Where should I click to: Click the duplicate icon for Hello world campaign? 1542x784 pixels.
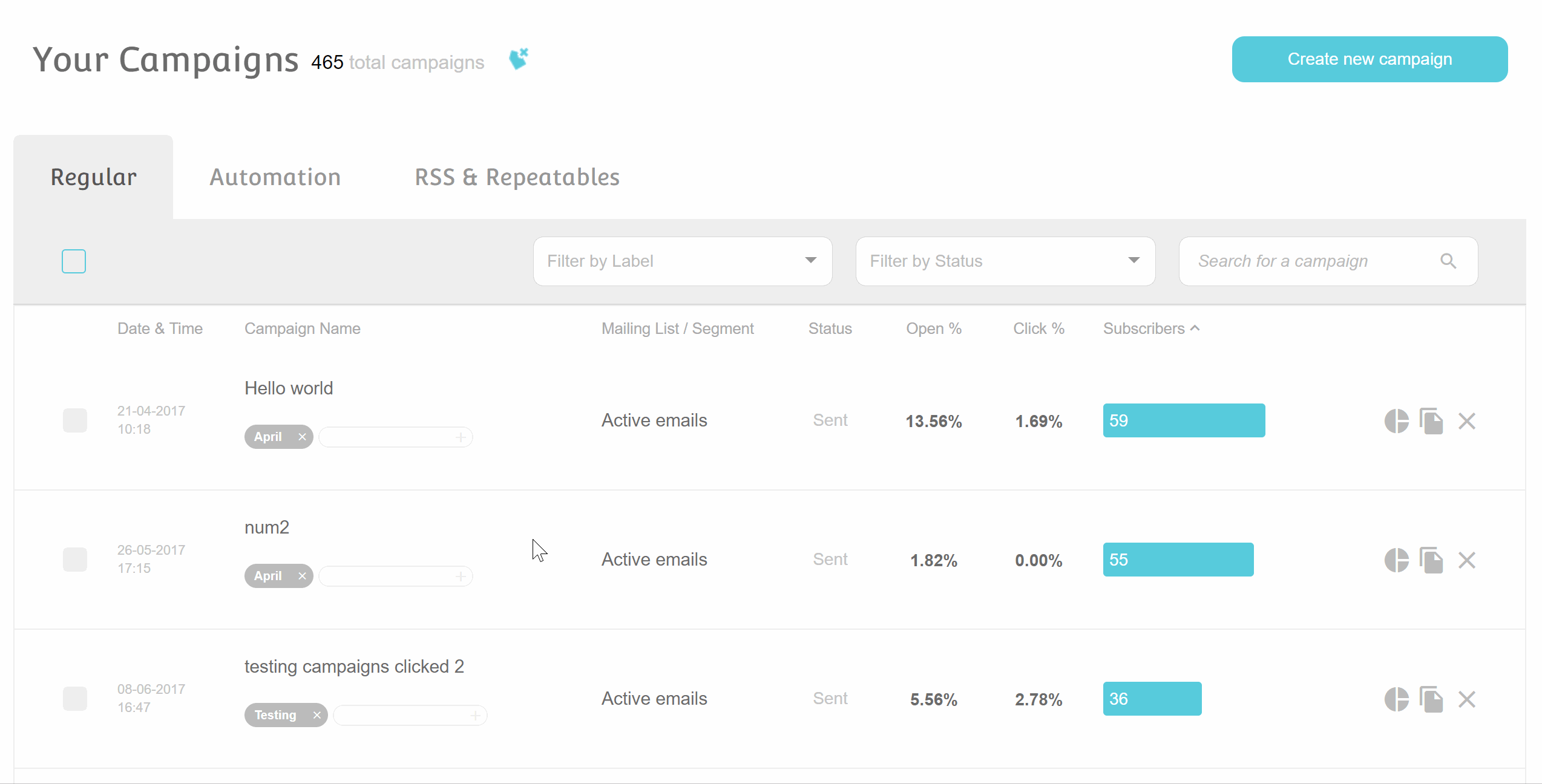1431,420
